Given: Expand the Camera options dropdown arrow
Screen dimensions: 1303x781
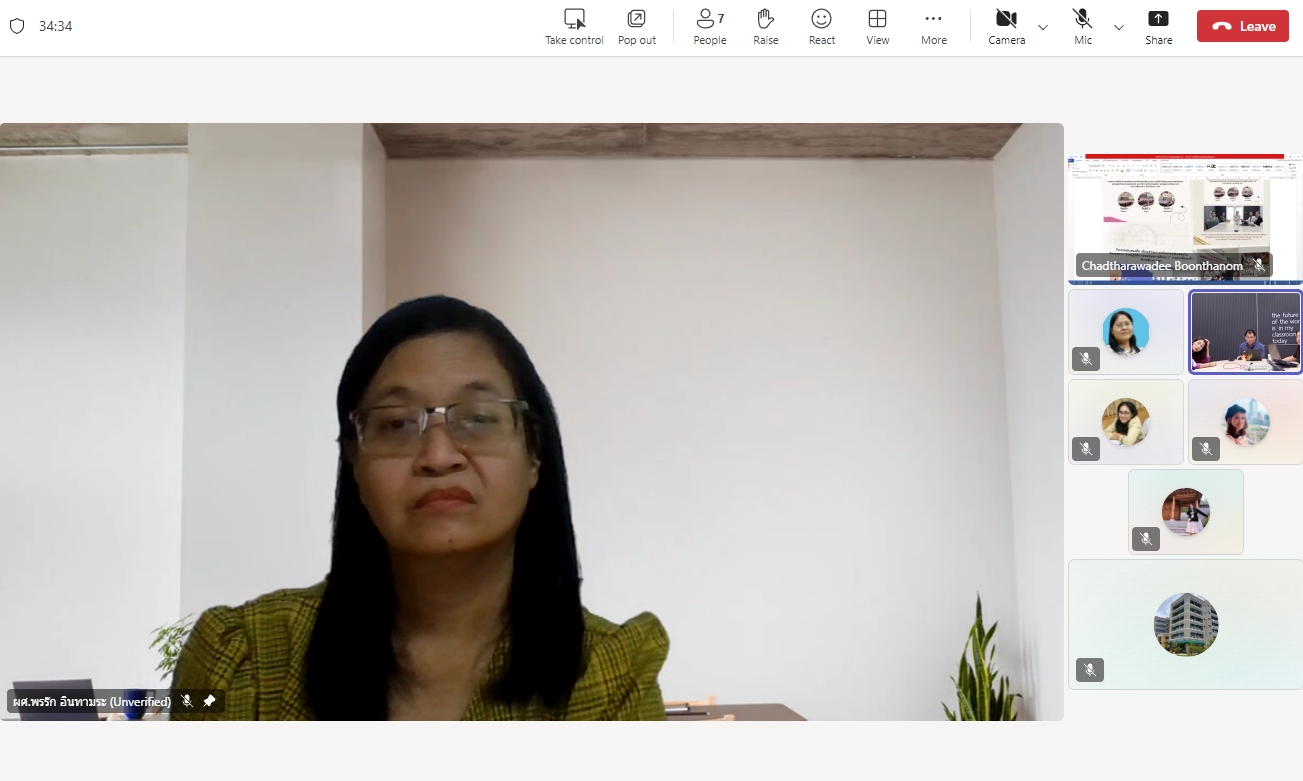Looking at the screenshot, I should click(x=1043, y=27).
